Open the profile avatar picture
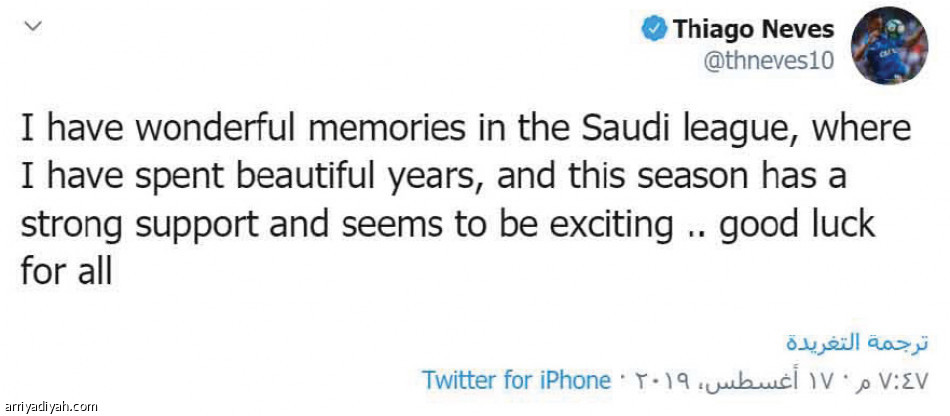Viewport: 950px width, 416px height. (x=889, y=45)
